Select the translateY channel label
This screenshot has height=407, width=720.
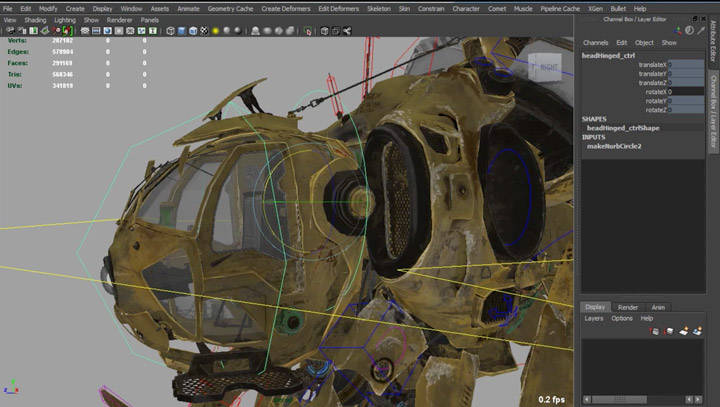(x=652, y=74)
